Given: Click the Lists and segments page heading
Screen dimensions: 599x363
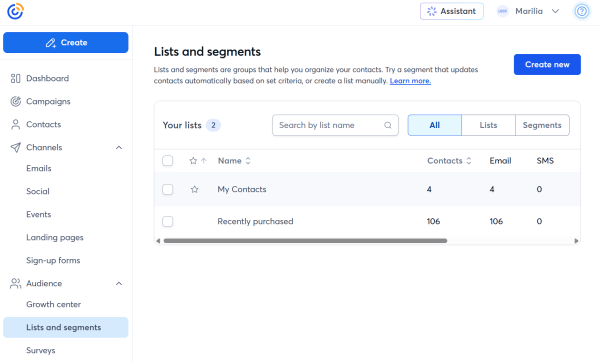Looking at the screenshot, I should click(x=207, y=52).
